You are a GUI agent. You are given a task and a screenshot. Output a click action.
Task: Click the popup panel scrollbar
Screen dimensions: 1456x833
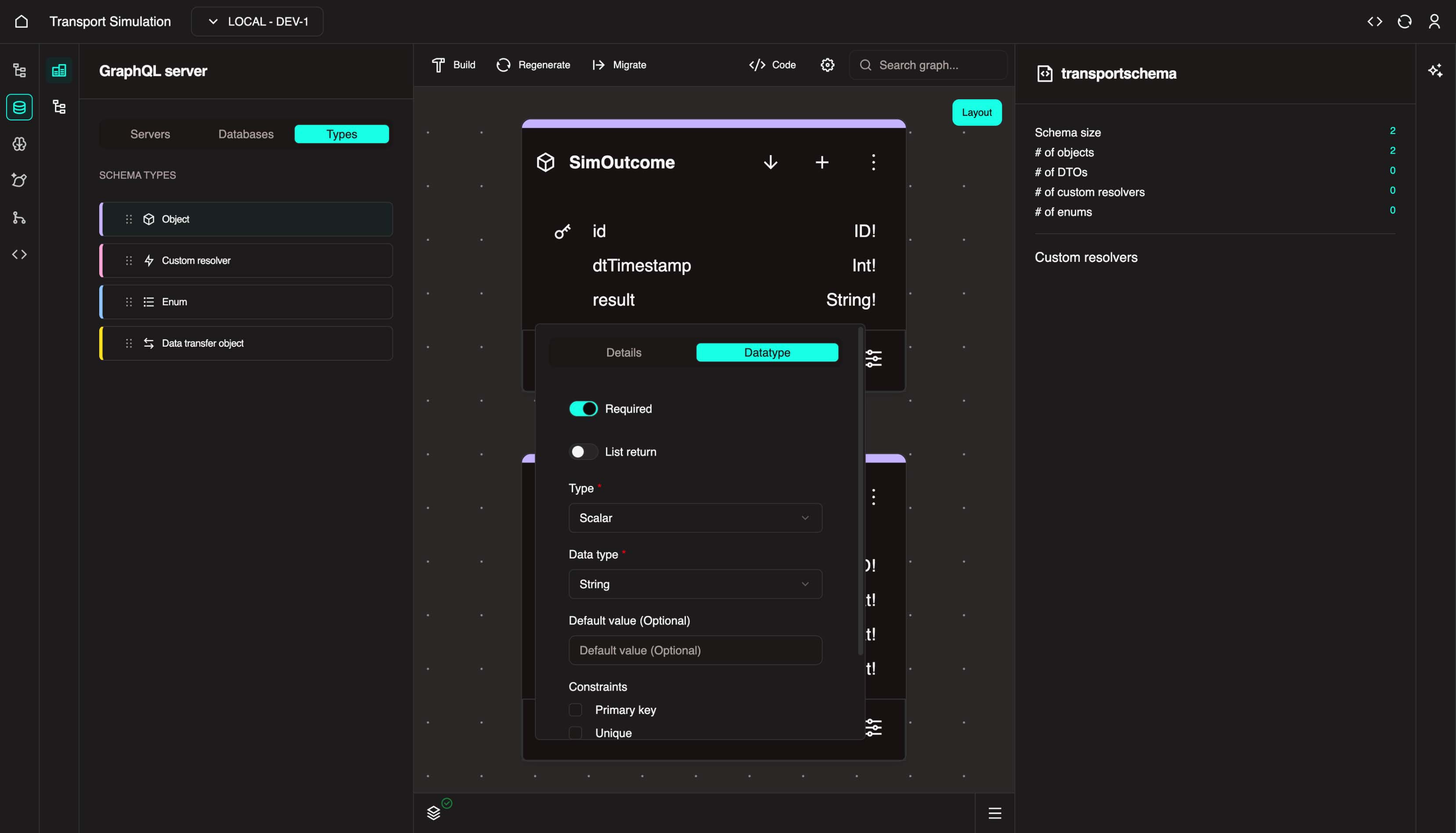[860, 491]
